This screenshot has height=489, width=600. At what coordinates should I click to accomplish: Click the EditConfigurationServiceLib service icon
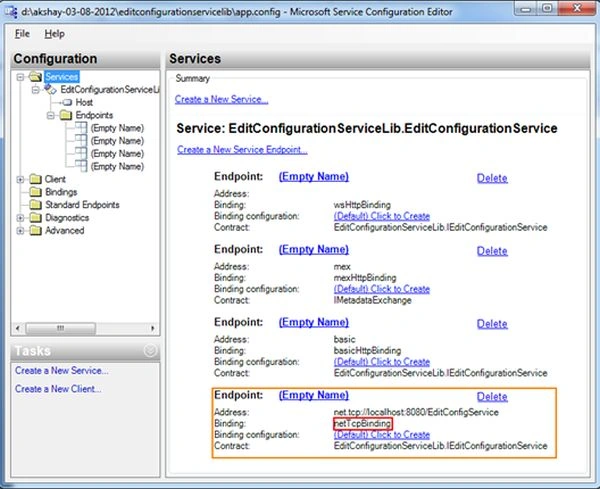coord(51,90)
